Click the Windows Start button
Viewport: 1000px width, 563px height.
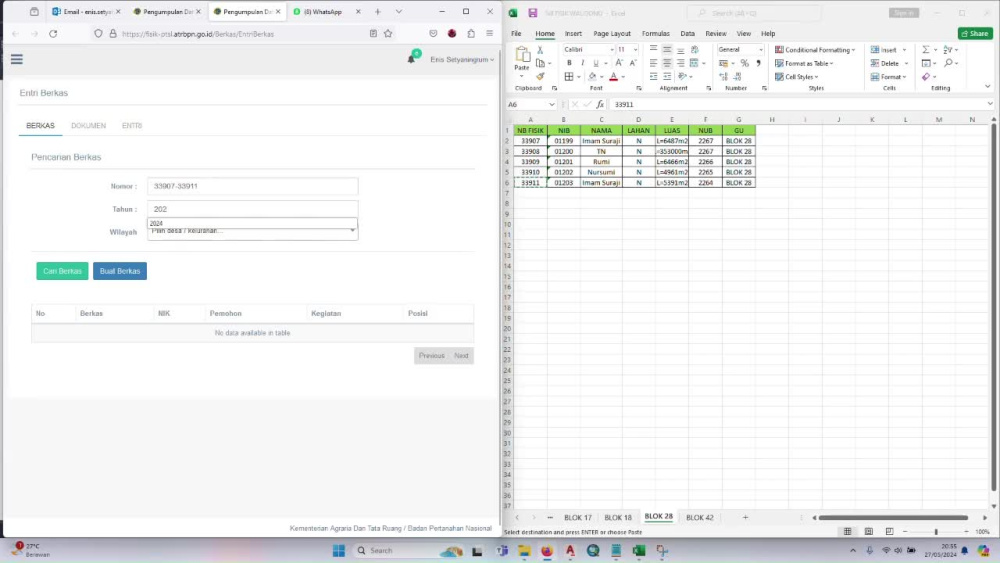click(339, 550)
